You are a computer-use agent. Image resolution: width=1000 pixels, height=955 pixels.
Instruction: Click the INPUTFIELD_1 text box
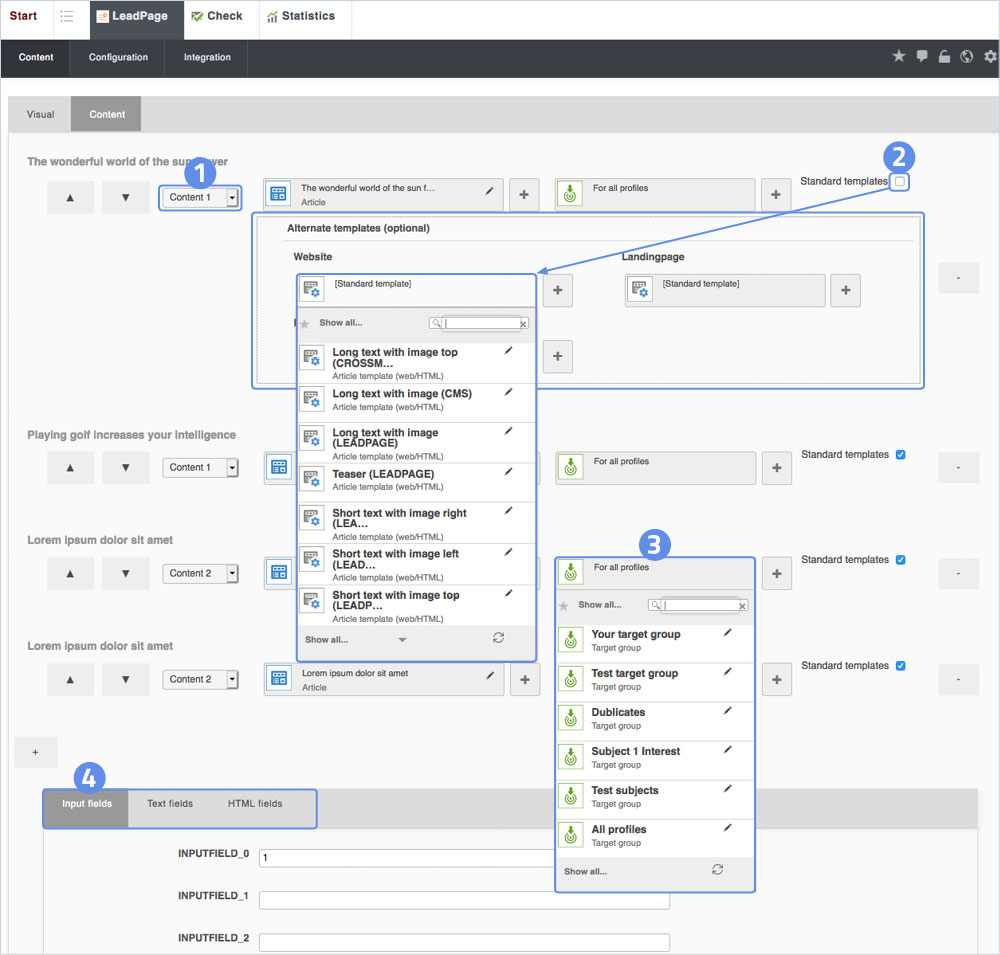[463, 900]
